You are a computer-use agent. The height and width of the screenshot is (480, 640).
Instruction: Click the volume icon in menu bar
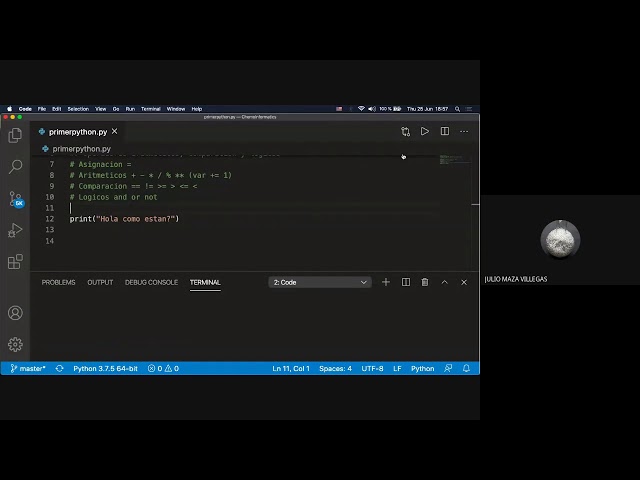372,109
